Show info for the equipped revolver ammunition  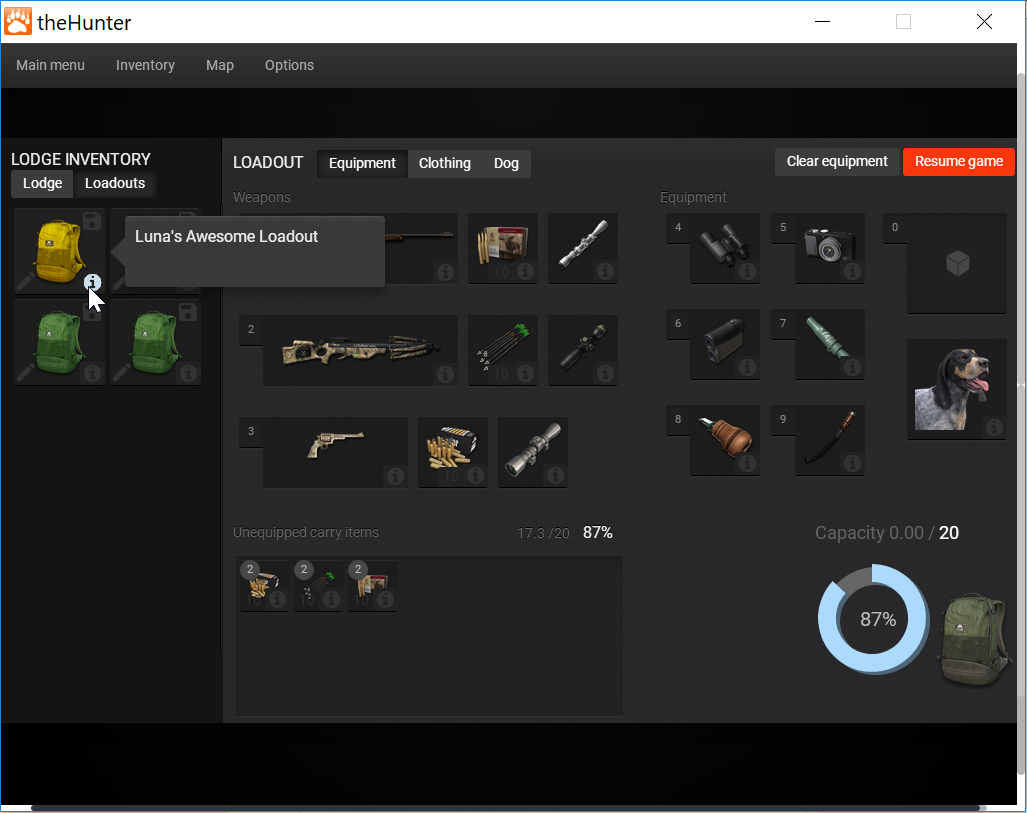coord(476,476)
